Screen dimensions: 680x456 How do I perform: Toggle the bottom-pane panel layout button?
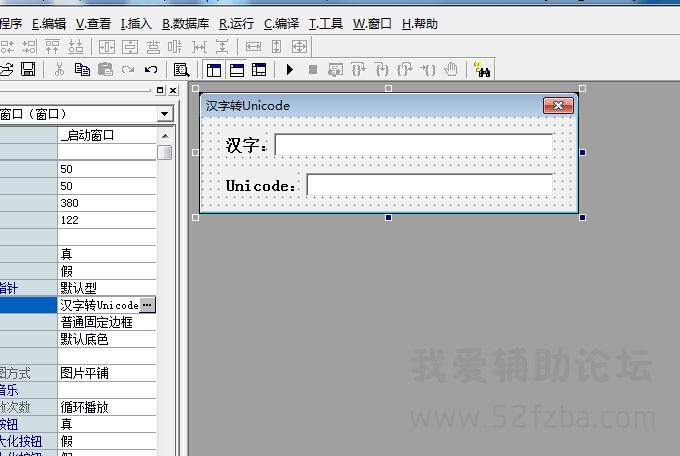tap(237, 70)
